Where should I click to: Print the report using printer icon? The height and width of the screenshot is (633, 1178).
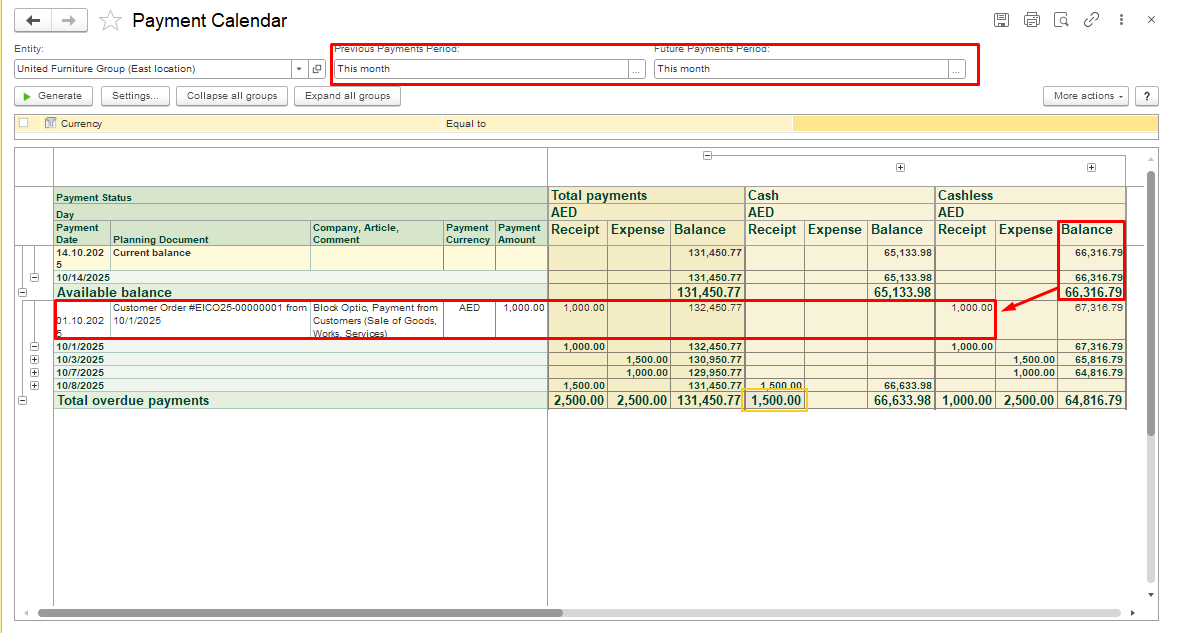[x=1031, y=20]
